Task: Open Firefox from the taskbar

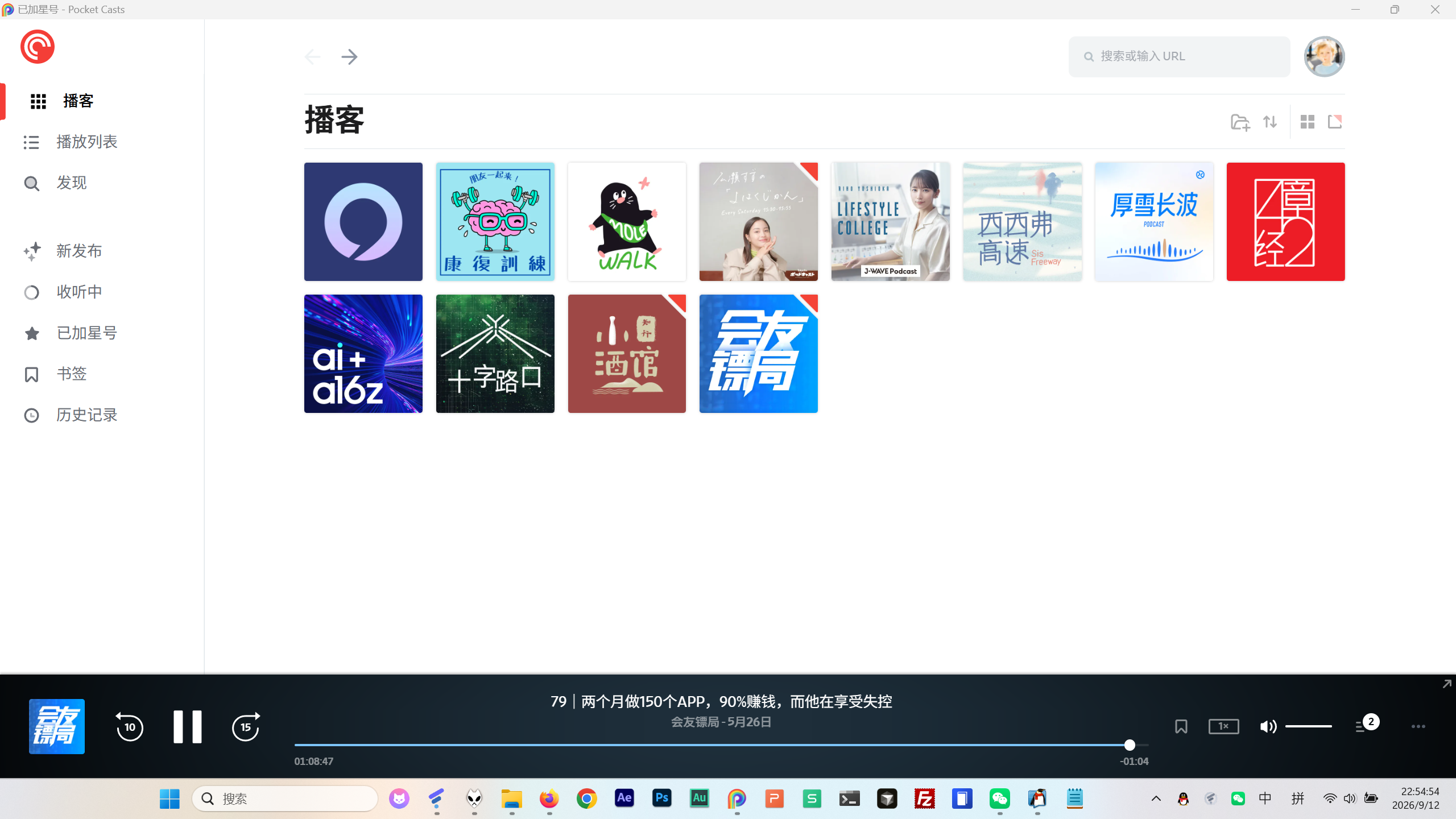Action: click(x=549, y=799)
